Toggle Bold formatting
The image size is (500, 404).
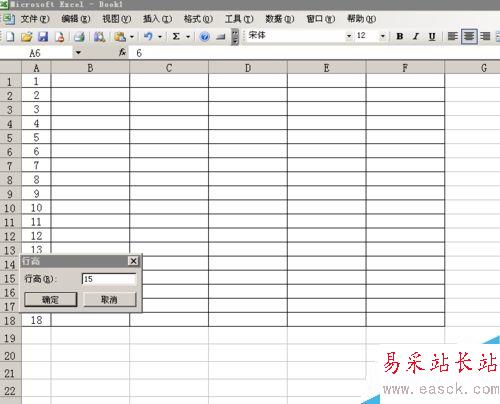(400, 36)
